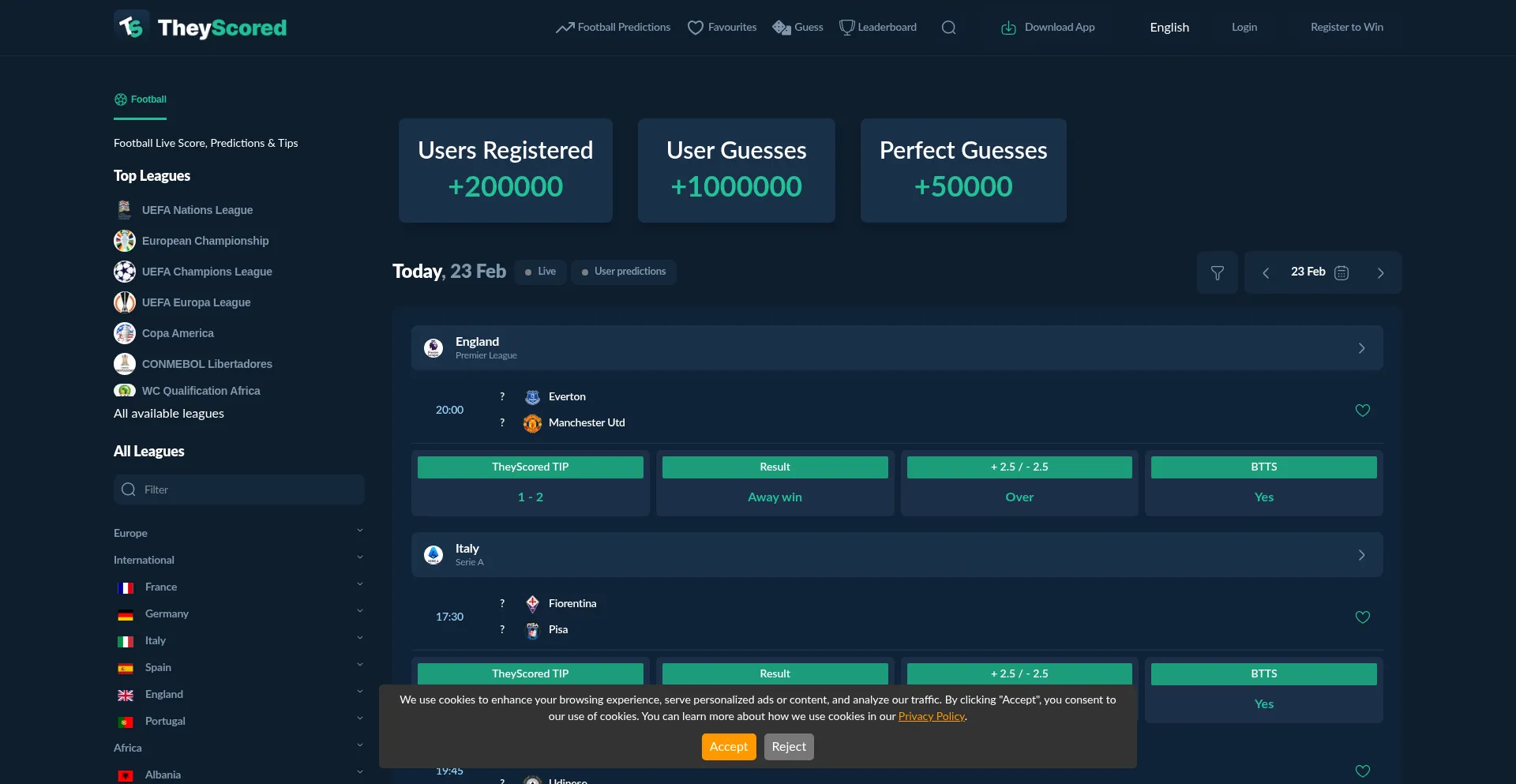Click the WC Qualification Africa icon
The height and width of the screenshot is (784, 1516).
(x=125, y=390)
